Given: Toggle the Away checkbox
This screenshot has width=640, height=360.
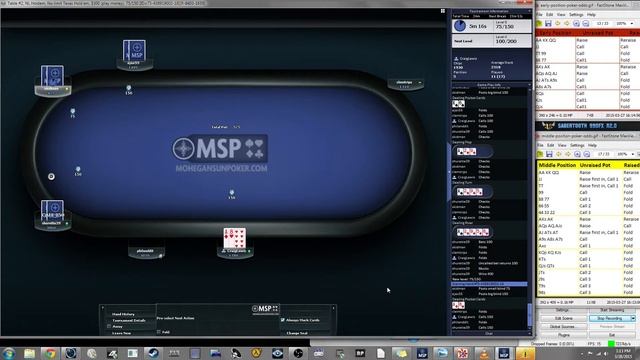Looking at the screenshot, I should (109, 326).
